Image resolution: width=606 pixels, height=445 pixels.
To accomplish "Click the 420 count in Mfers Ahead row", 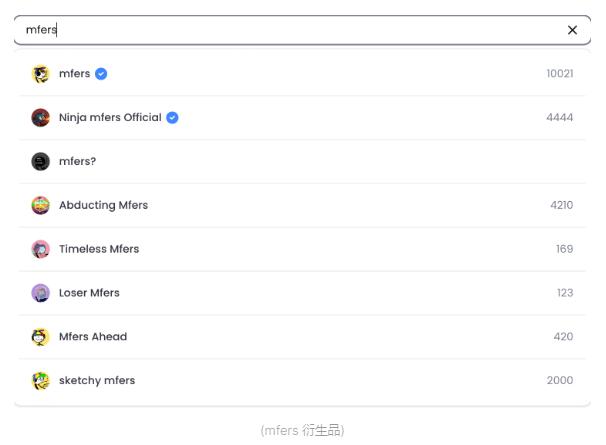I will [563, 337].
